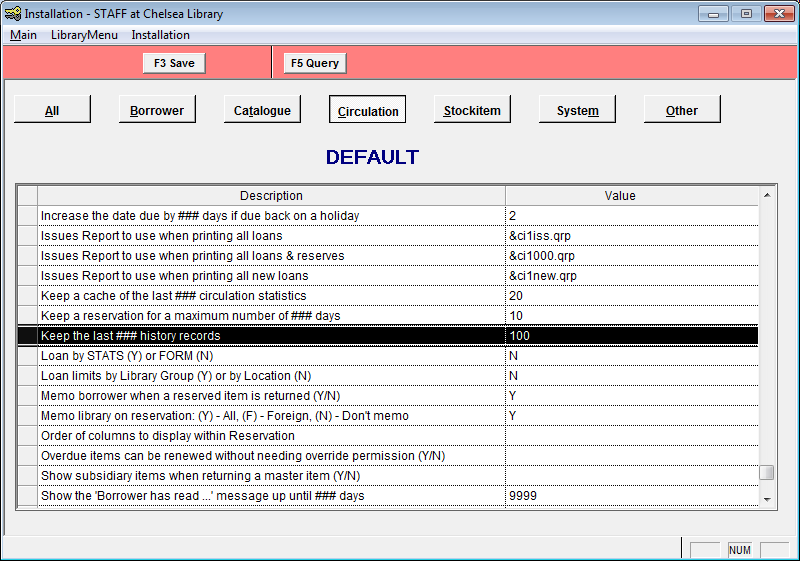Edit the 9999 value cell

tap(632, 496)
